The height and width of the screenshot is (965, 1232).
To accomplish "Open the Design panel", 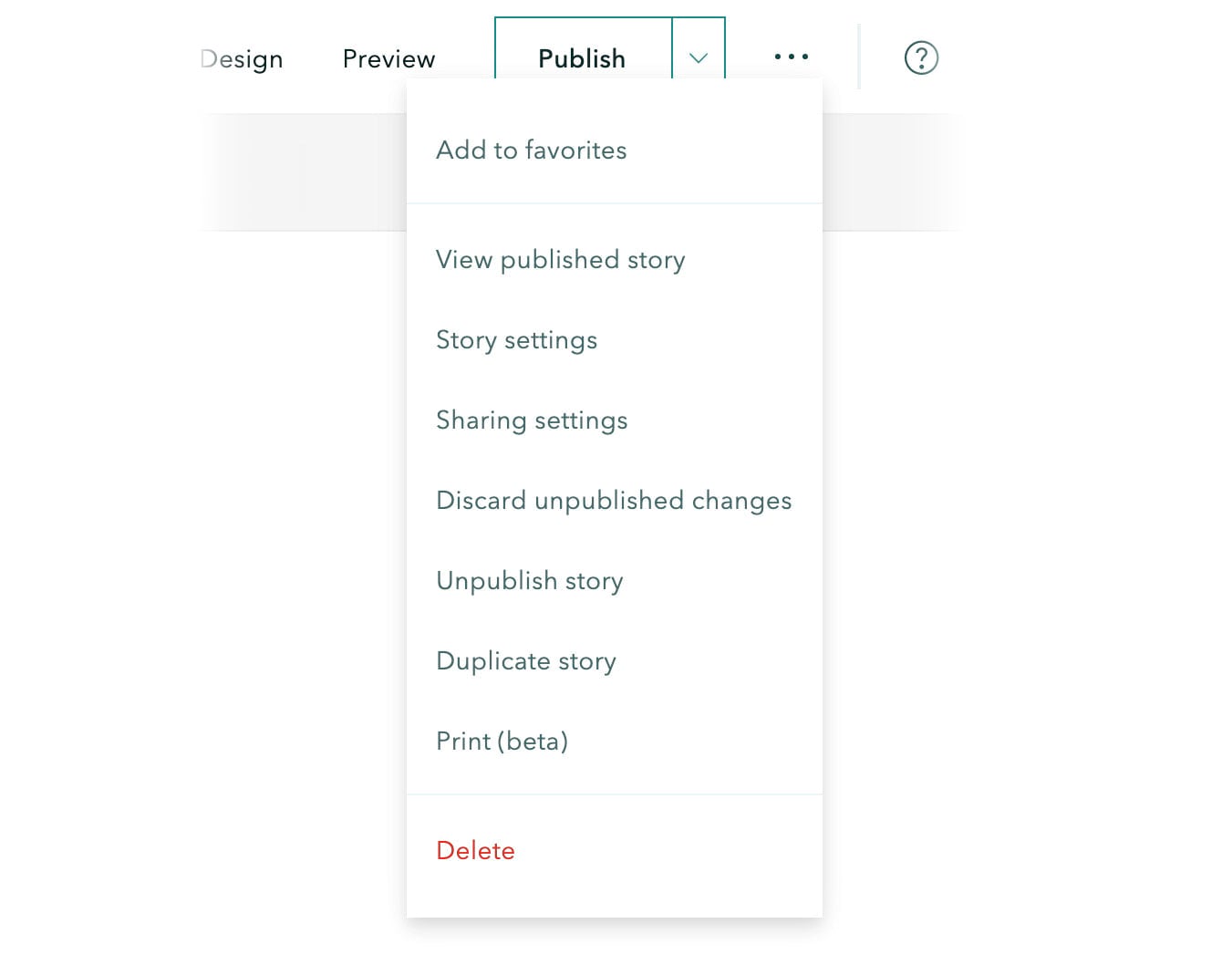I will click(x=243, y=58).
